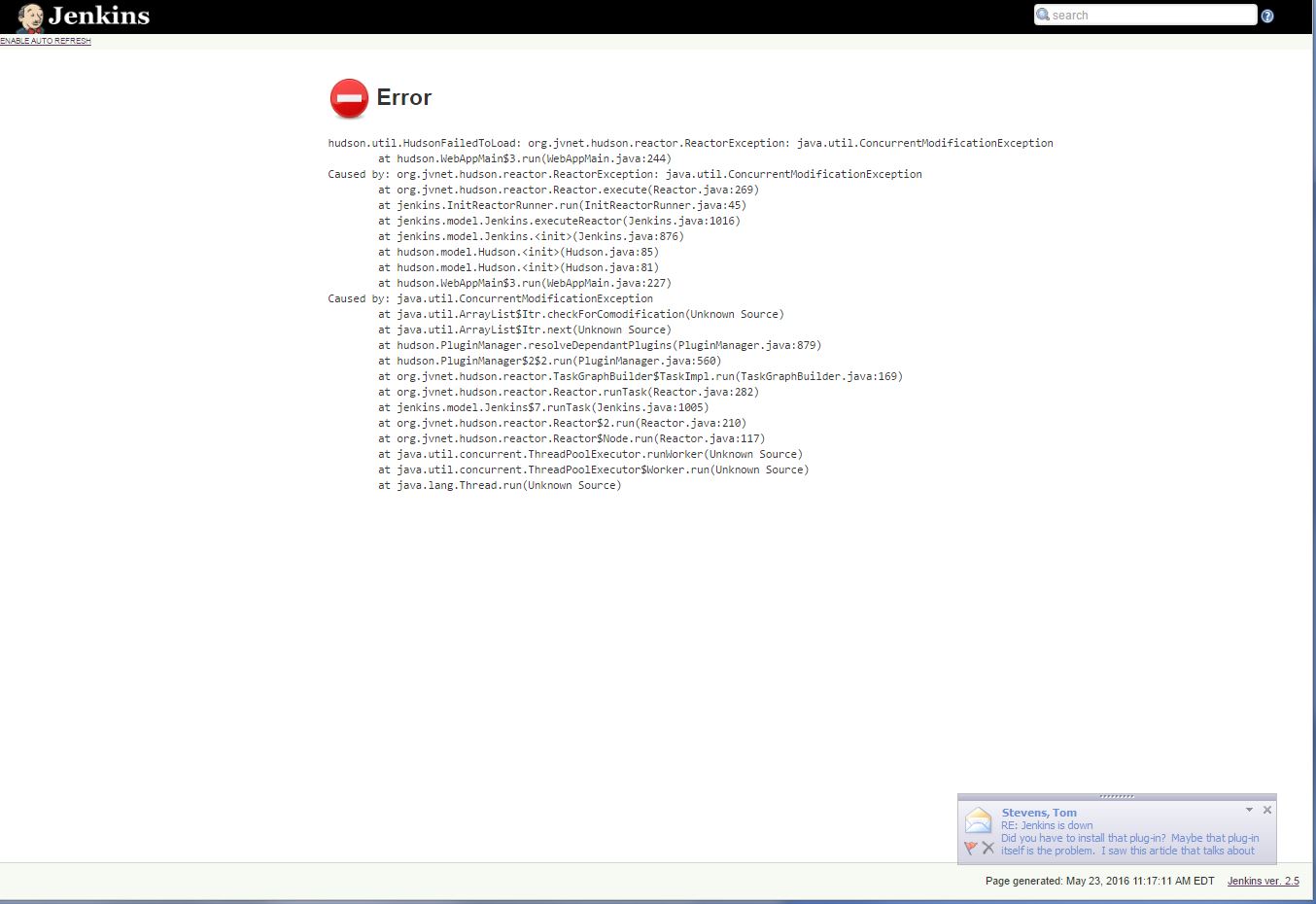Click the email preview message text

pos(1128,844)
